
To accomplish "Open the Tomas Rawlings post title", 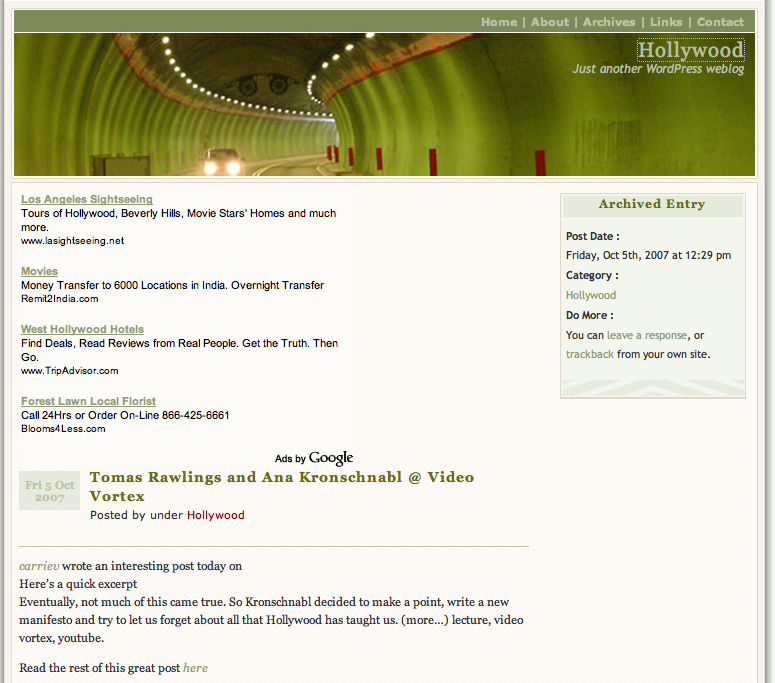I will (x=282, y=486).
